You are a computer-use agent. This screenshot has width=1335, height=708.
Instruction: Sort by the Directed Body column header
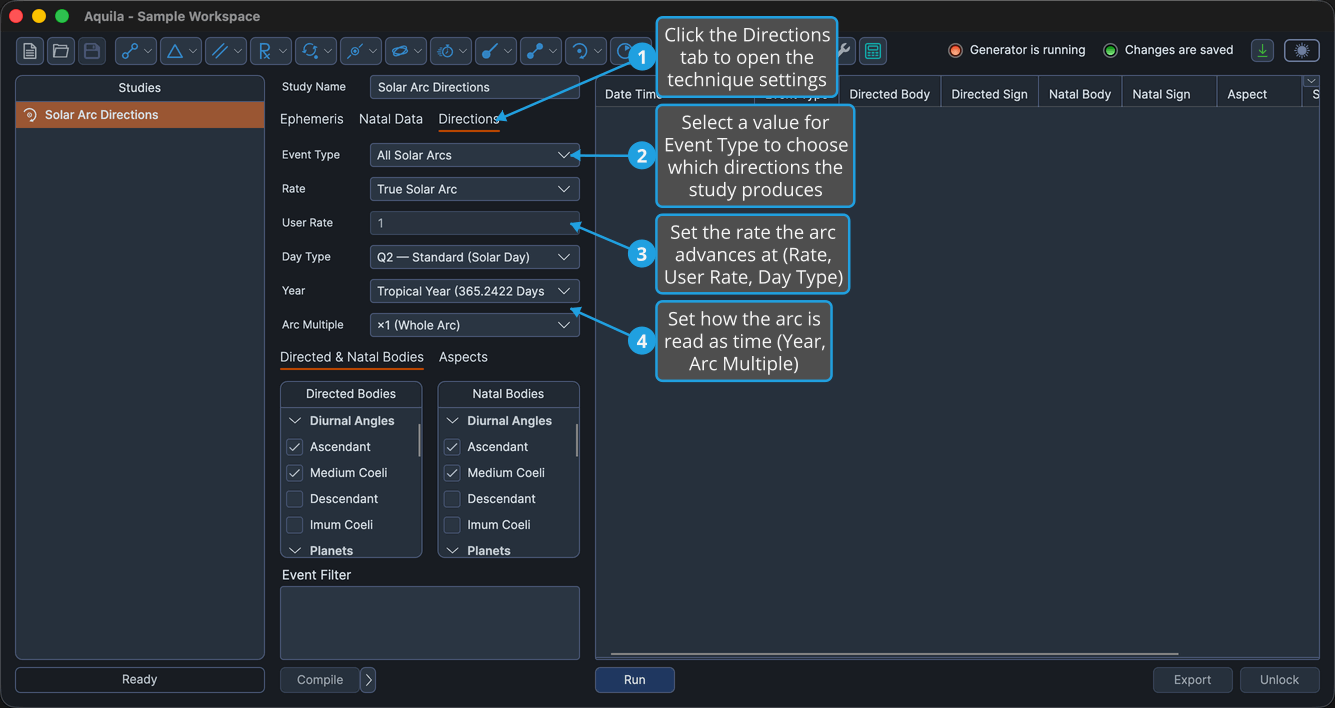(x=890, y=94)
